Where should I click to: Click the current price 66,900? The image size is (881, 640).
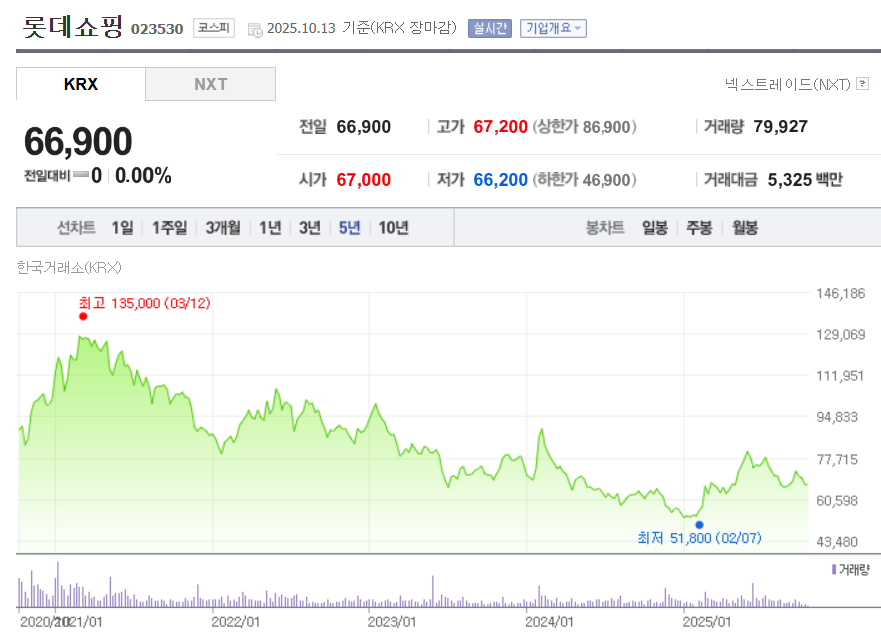[x=78, y=141]
